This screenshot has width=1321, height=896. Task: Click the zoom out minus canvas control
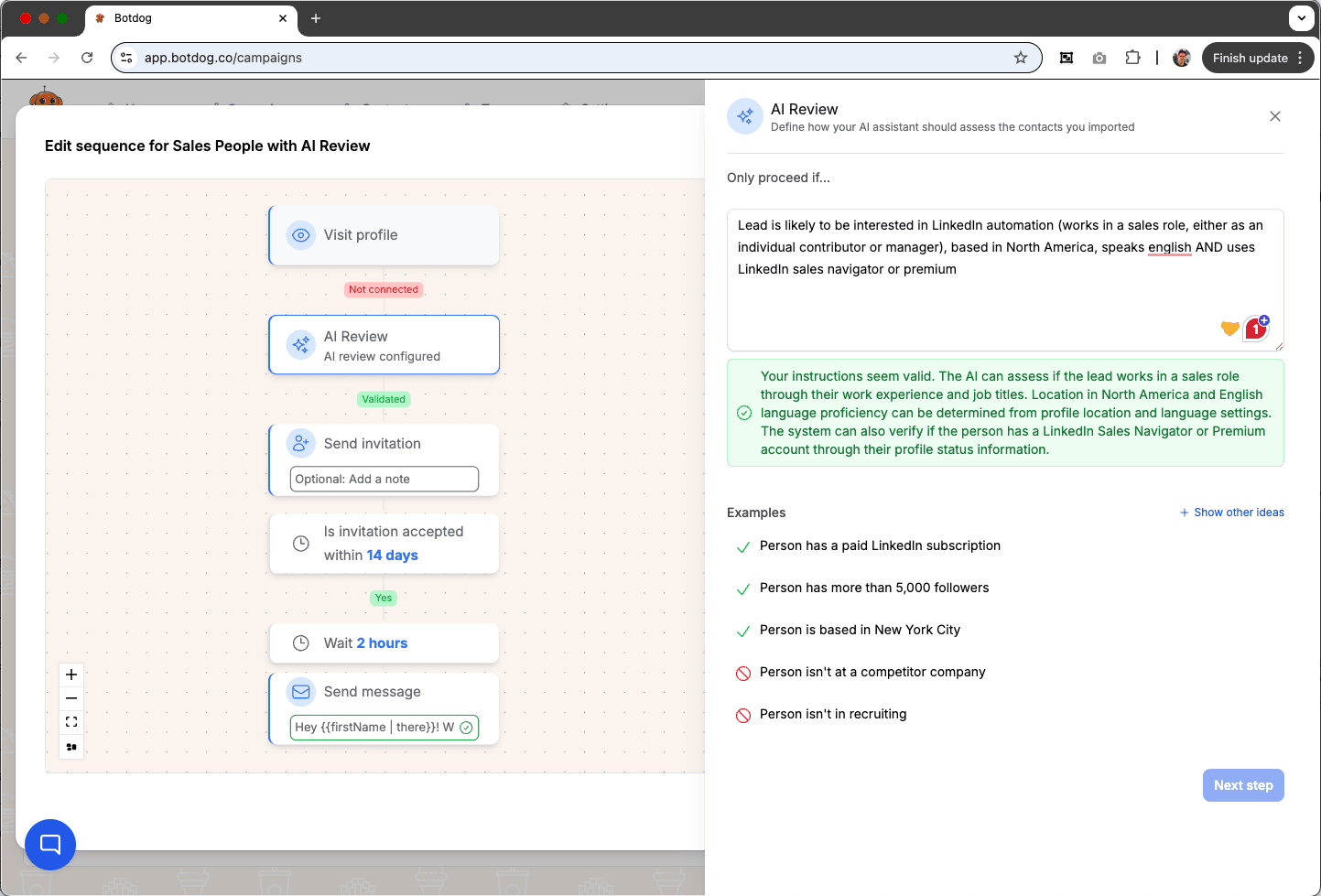pos(71,698)
